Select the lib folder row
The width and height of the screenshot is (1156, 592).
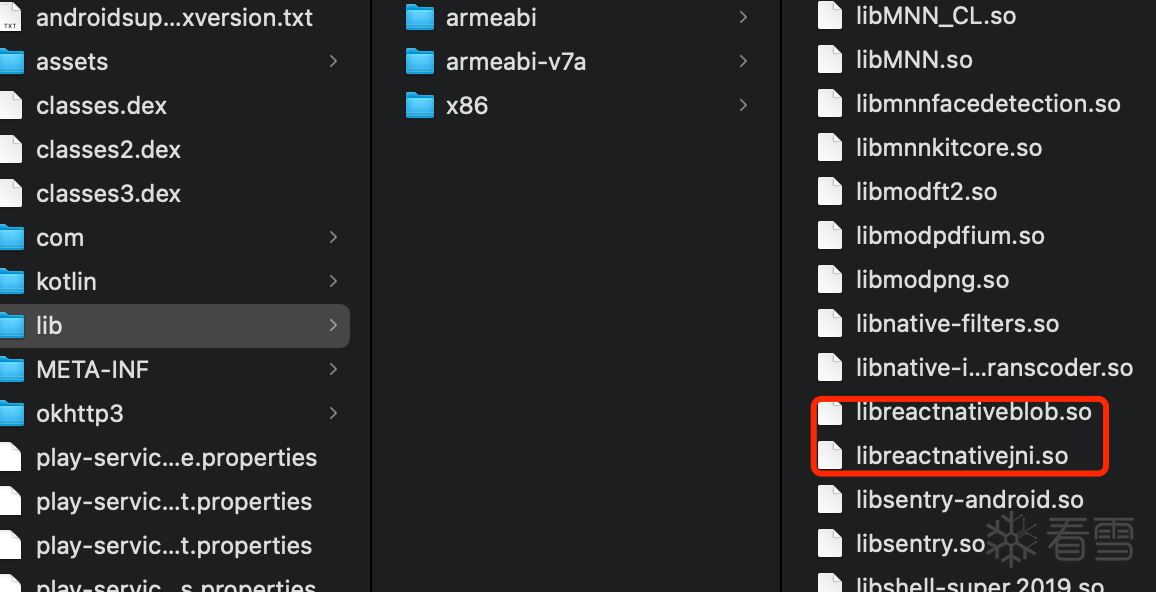175,325
